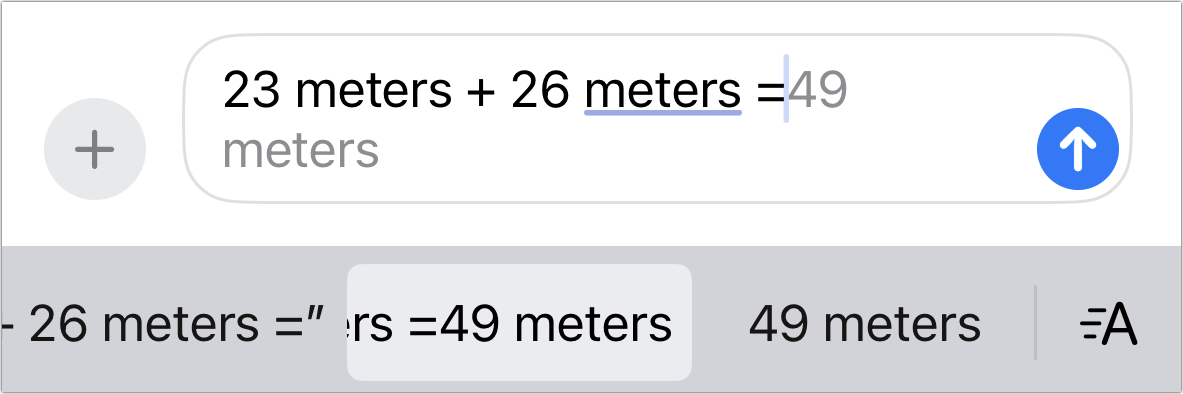Click the underlined word "meters"
1183x394 pixels.
663,91
